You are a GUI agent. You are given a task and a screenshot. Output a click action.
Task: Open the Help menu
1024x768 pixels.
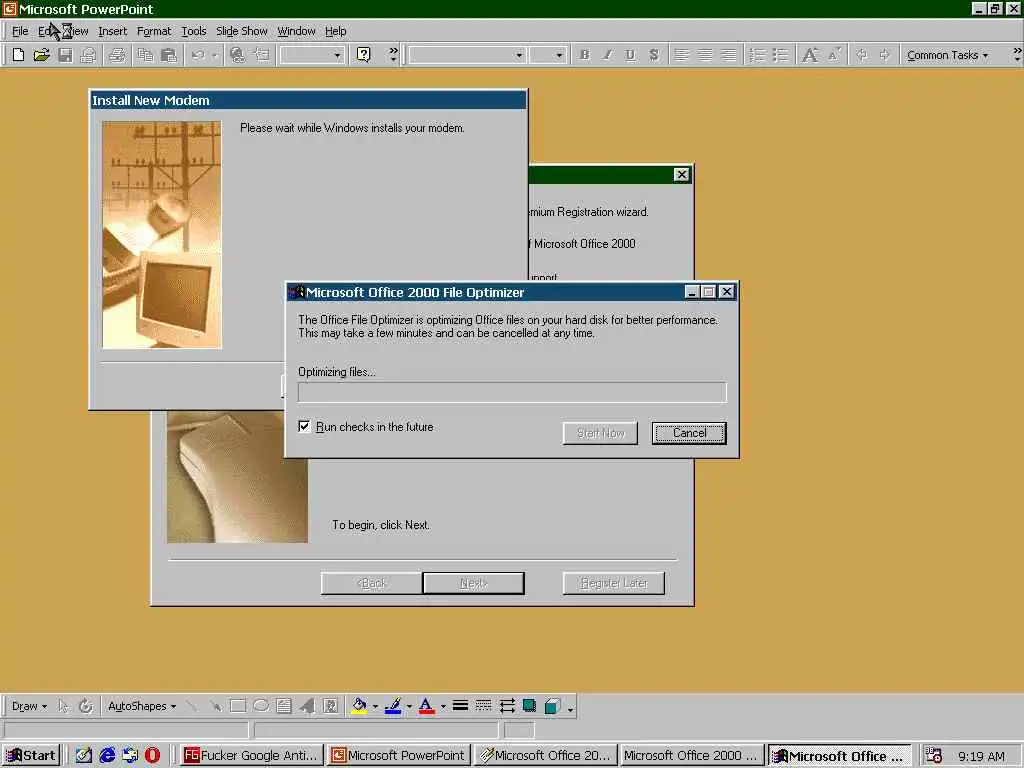[336, 31]
